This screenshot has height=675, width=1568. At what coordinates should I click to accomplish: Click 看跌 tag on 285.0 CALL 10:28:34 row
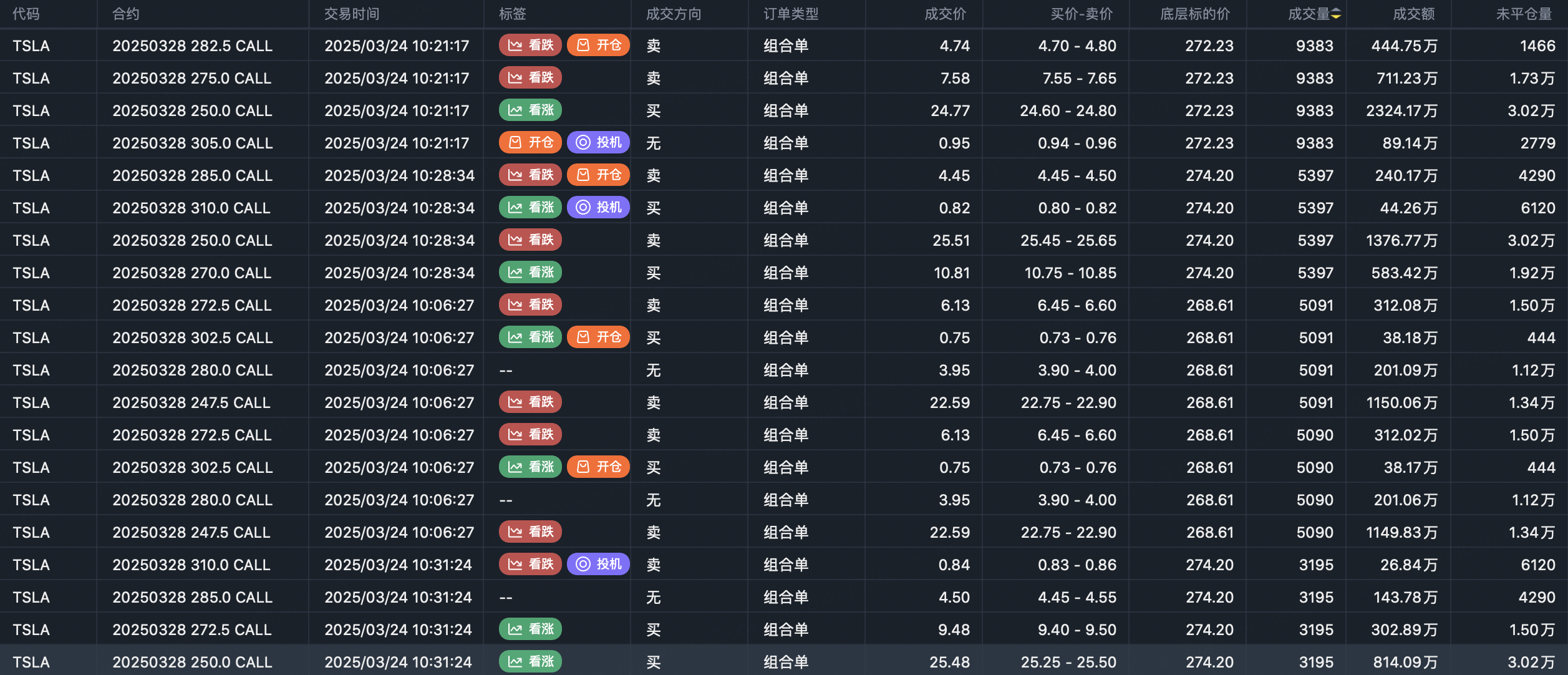pyautogui.click(x=531, y=175)
